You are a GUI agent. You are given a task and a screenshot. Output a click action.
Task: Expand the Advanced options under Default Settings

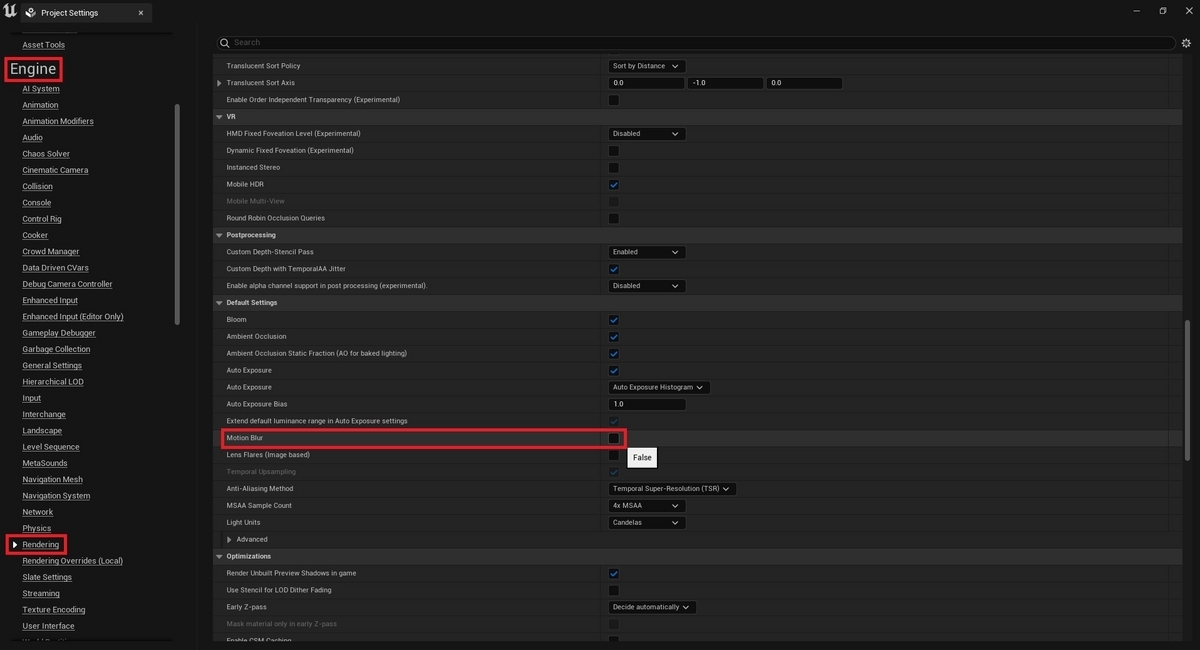click(229, 539)
